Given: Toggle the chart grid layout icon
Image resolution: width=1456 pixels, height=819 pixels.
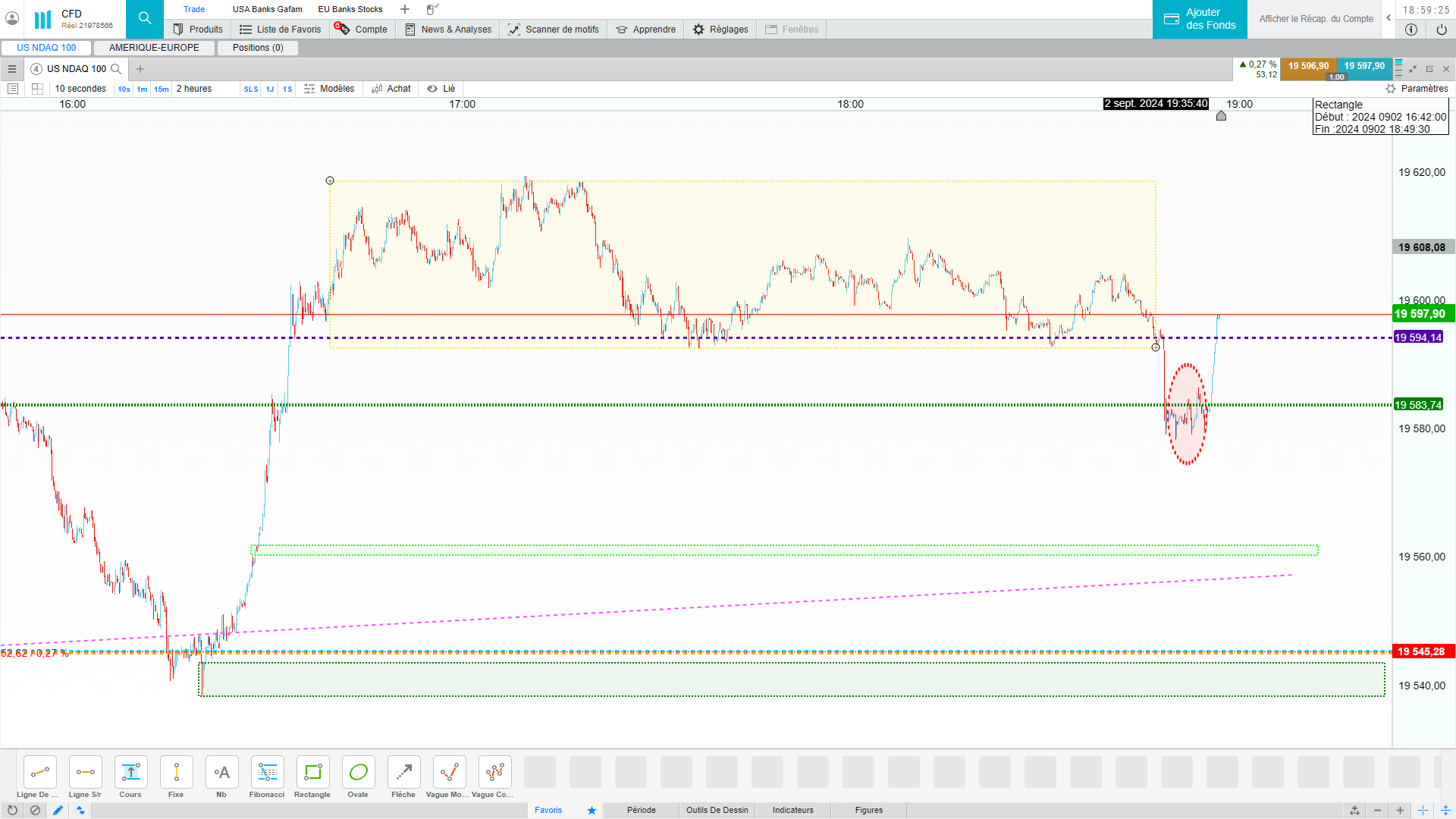Looking at the screenshot, I should (37, 89).
